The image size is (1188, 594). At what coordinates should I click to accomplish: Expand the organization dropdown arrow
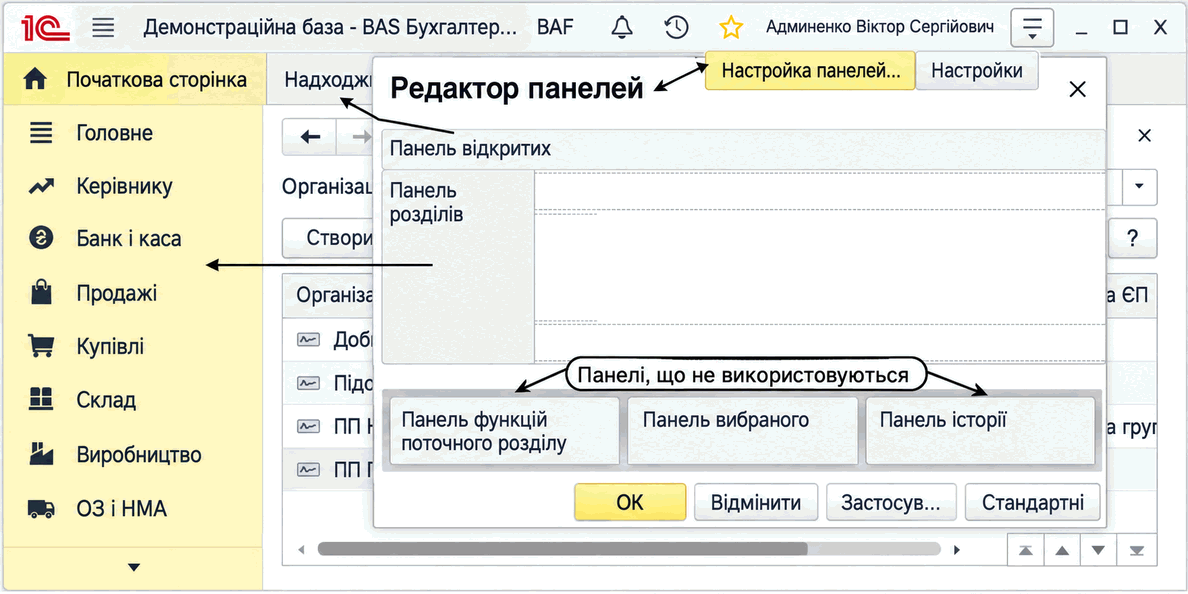[1139, 186]
